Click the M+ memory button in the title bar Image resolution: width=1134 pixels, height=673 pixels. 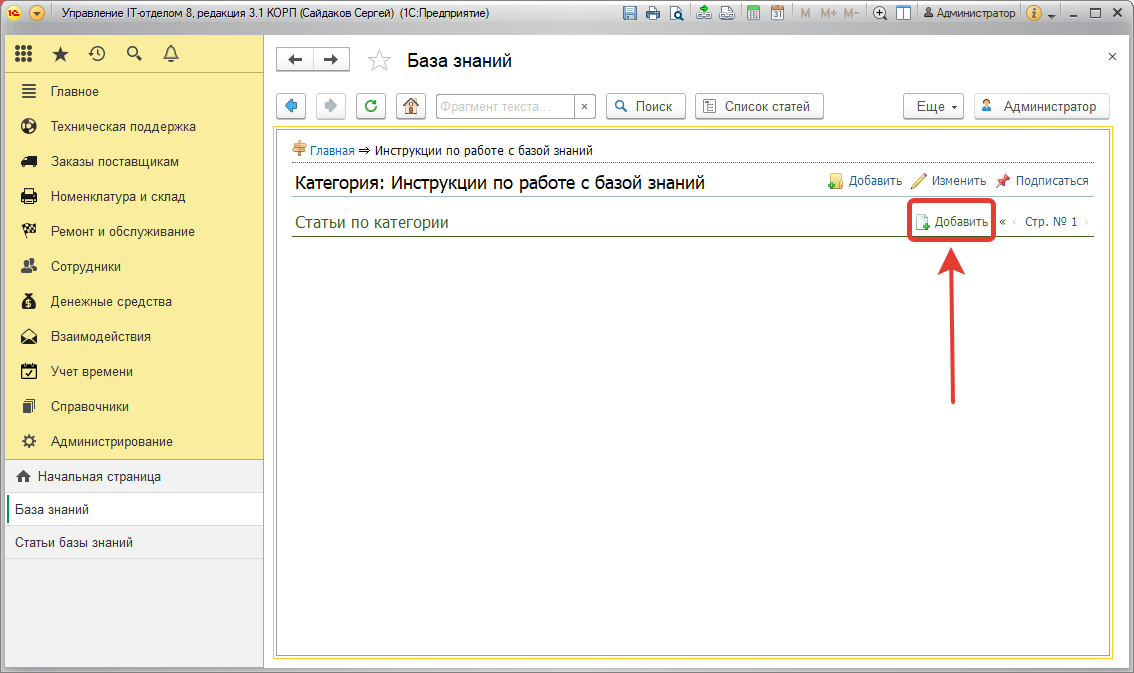(828, 13)
